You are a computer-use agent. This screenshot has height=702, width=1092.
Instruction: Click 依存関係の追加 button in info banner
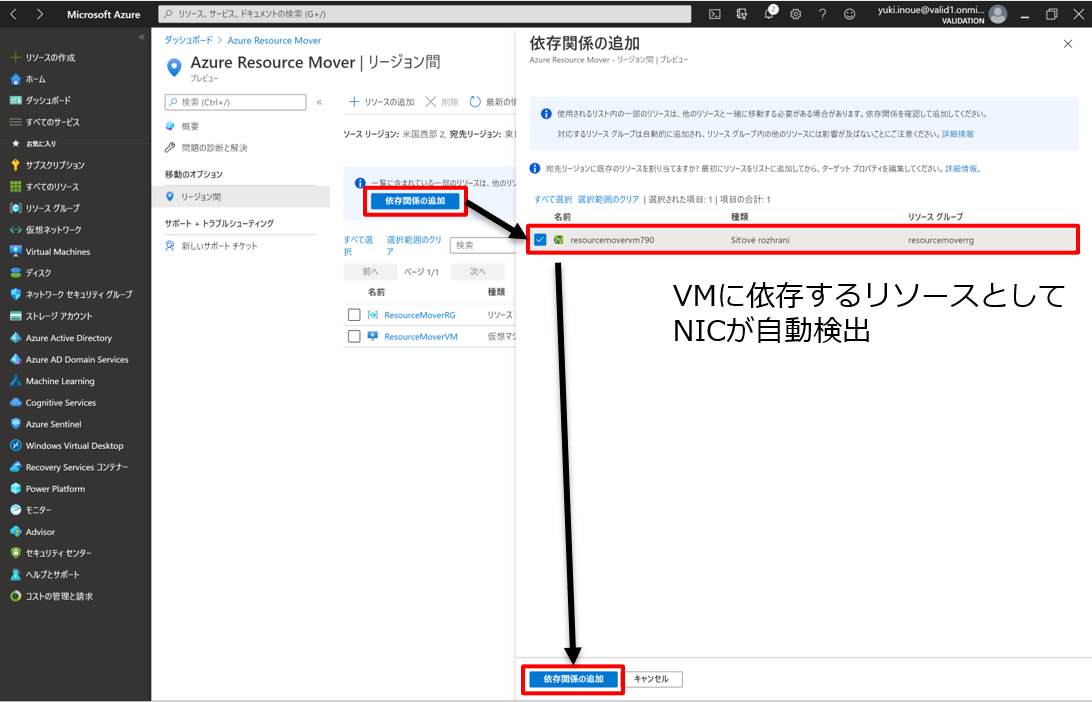(x=415, y=201)
